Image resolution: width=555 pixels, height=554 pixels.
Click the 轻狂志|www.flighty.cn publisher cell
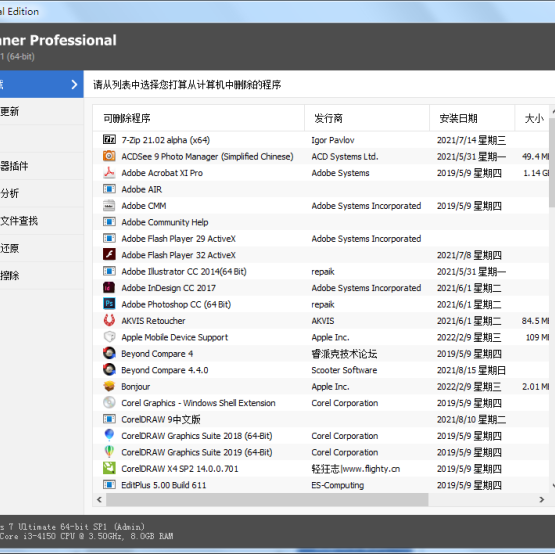coord(356,469)
